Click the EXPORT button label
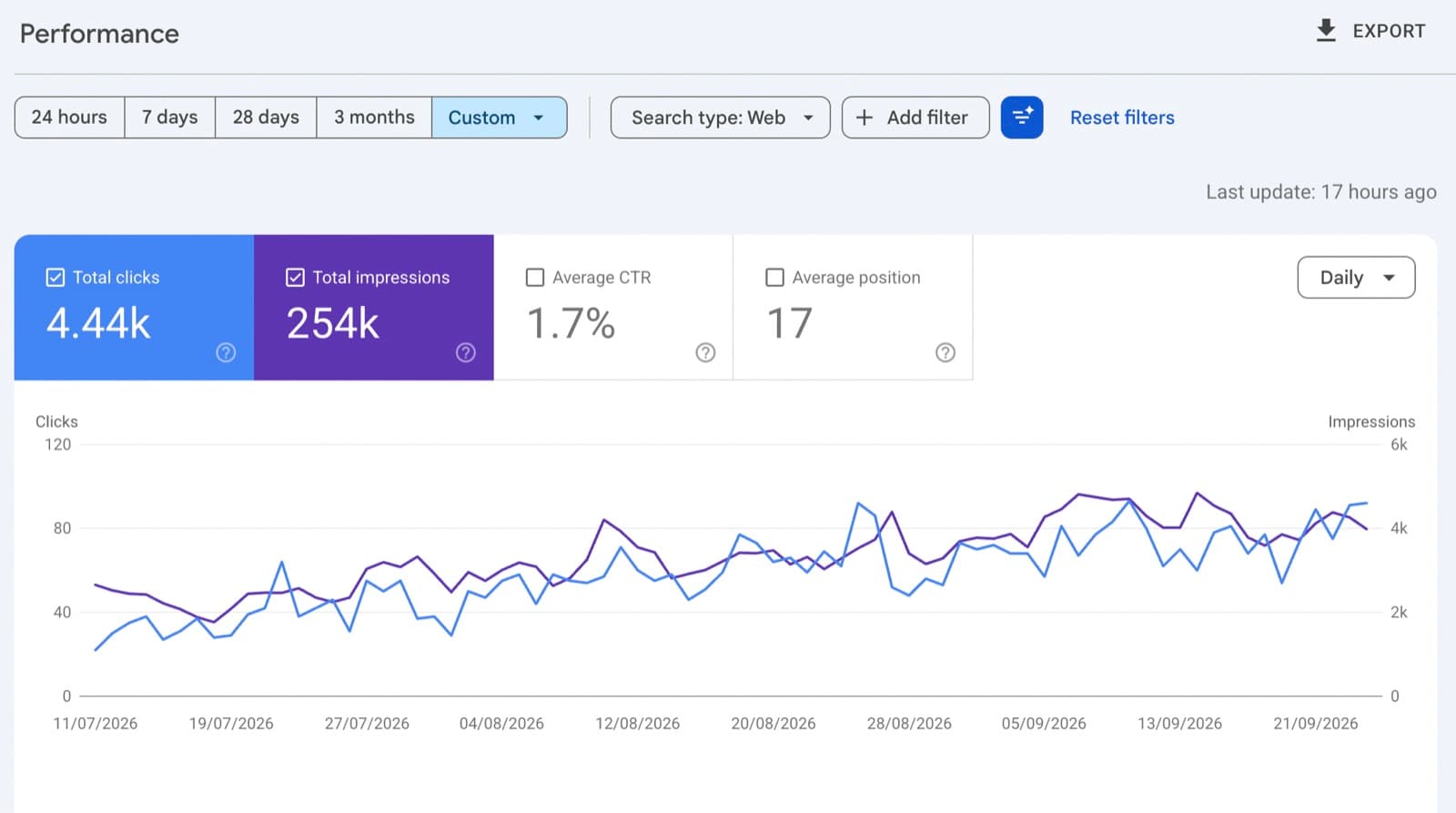1456x813 pixels. pos(1389,31)
